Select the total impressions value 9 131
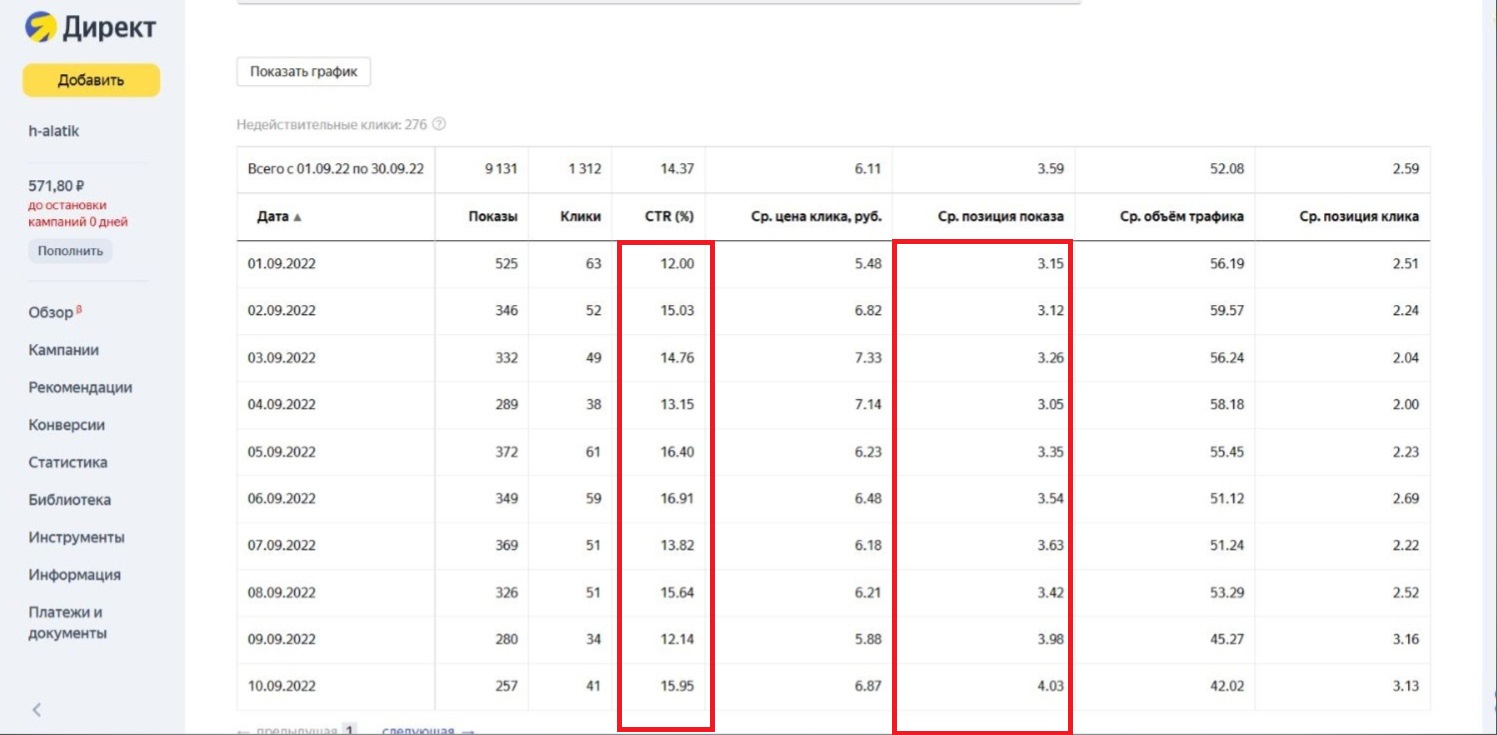The width and height of the screenshot is (1497, 735). coord(501,169)
